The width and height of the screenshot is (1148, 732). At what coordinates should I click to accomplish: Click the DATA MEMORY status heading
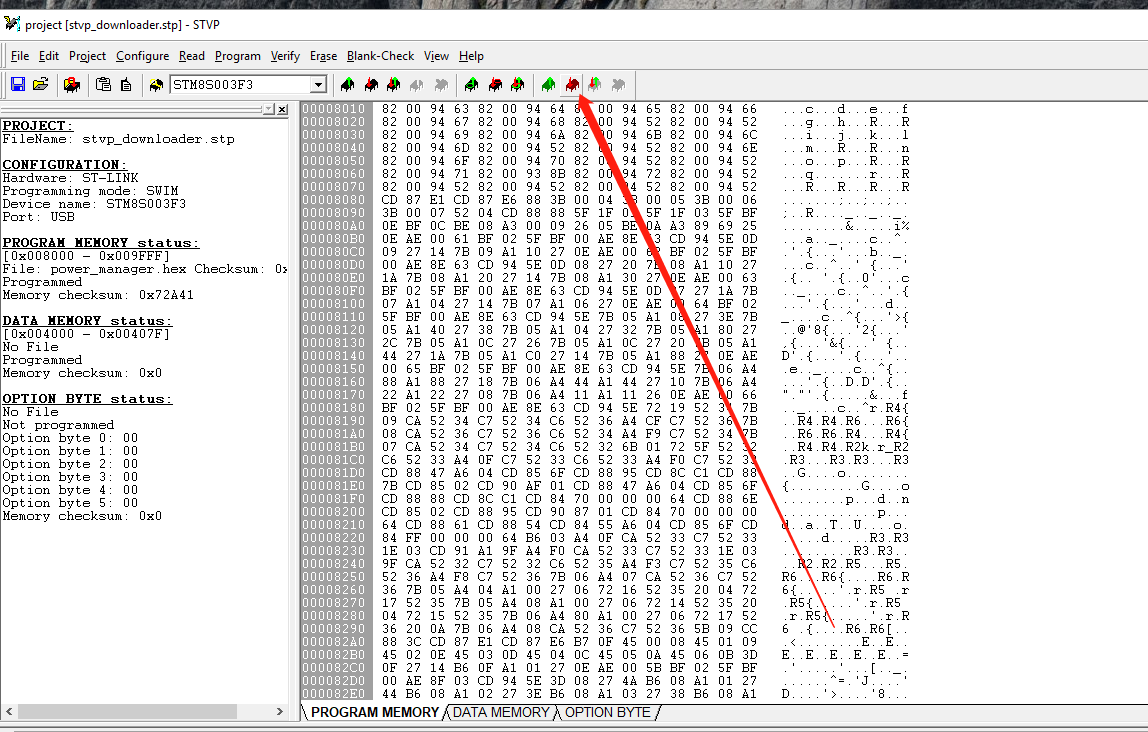[x=87, y=321]
